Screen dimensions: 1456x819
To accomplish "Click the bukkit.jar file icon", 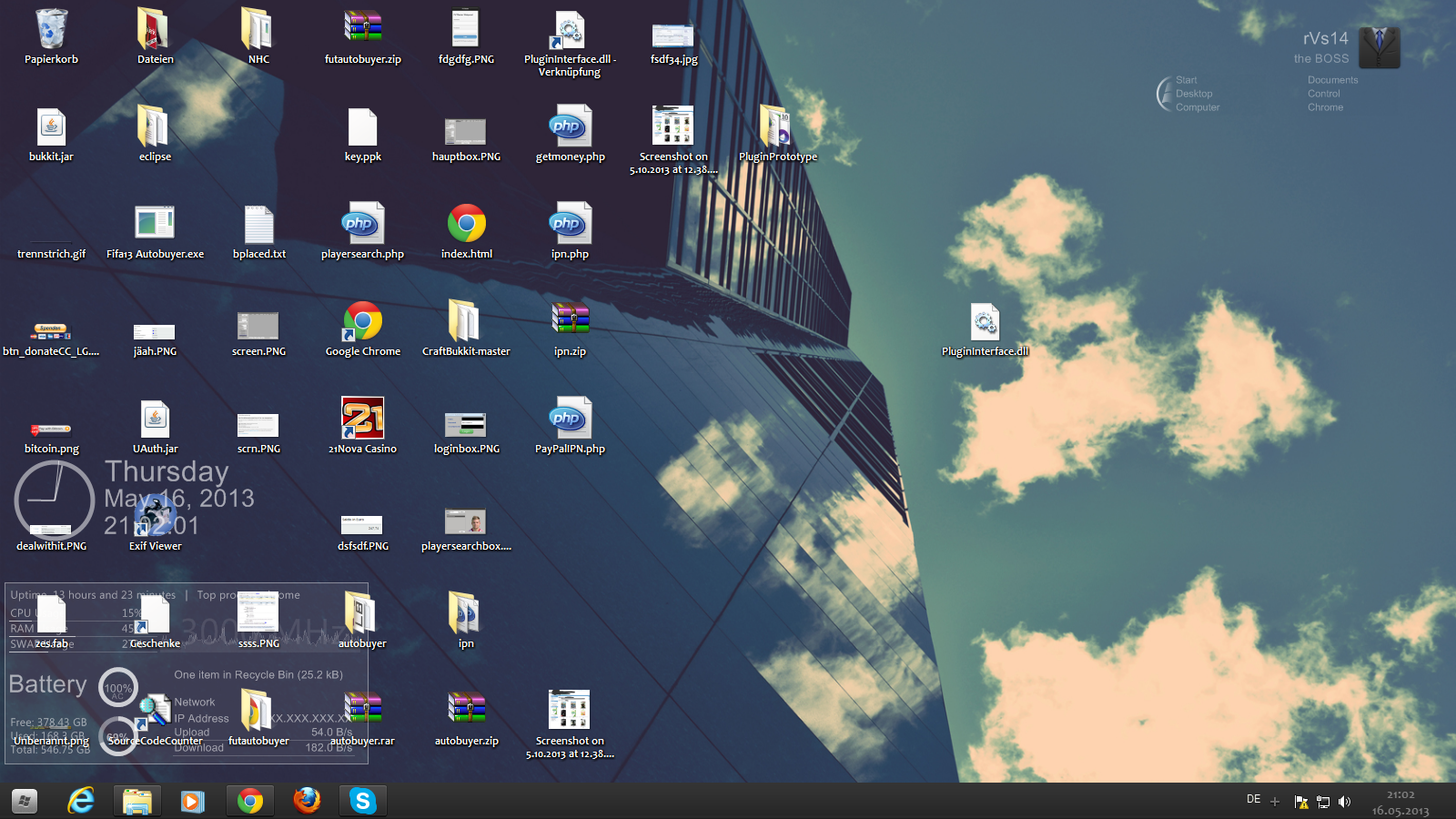I will [51, 127].
